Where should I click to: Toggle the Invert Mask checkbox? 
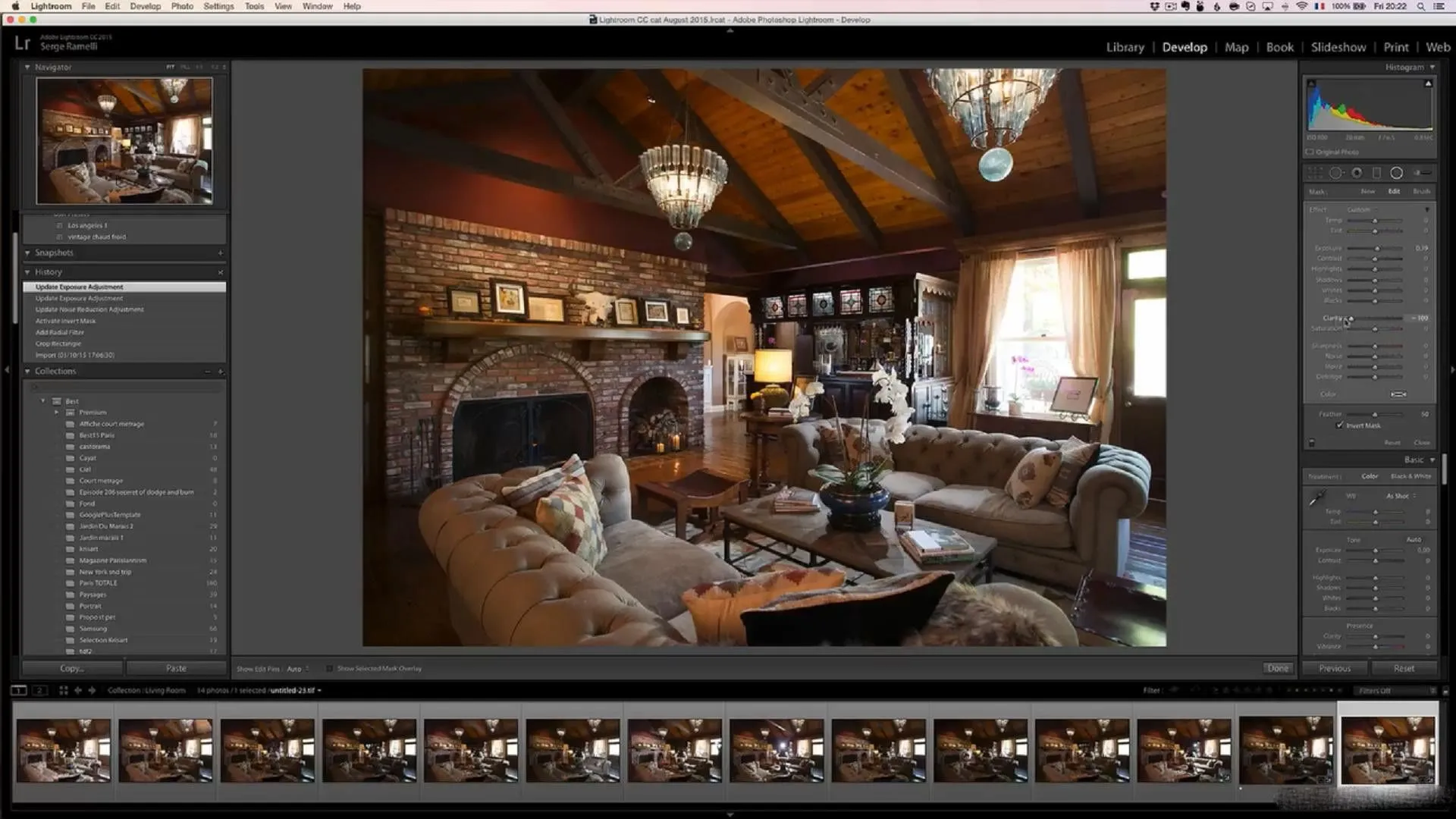[x=1339, y=425]
